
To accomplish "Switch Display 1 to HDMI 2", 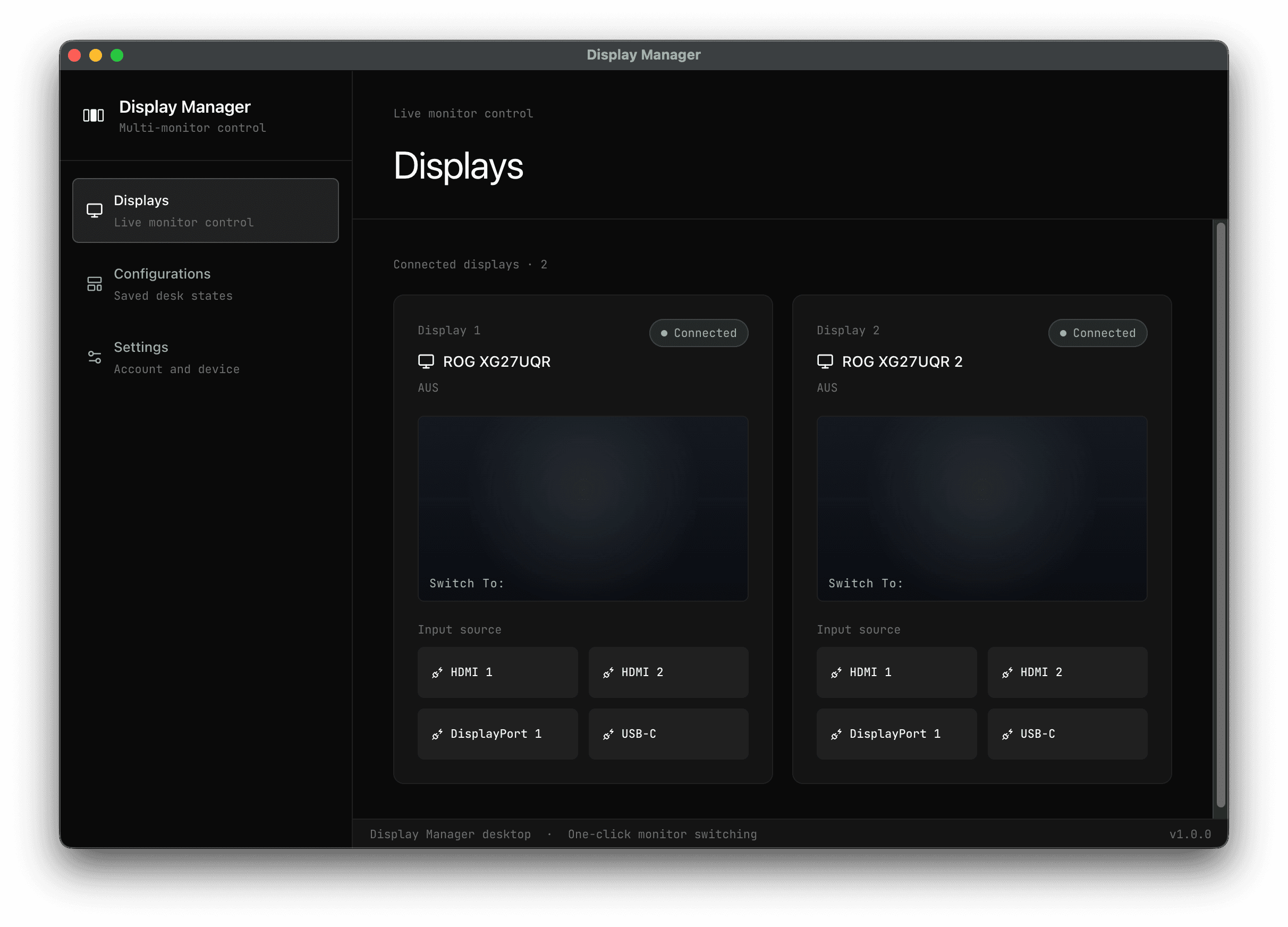I will (x=668, y=672).
